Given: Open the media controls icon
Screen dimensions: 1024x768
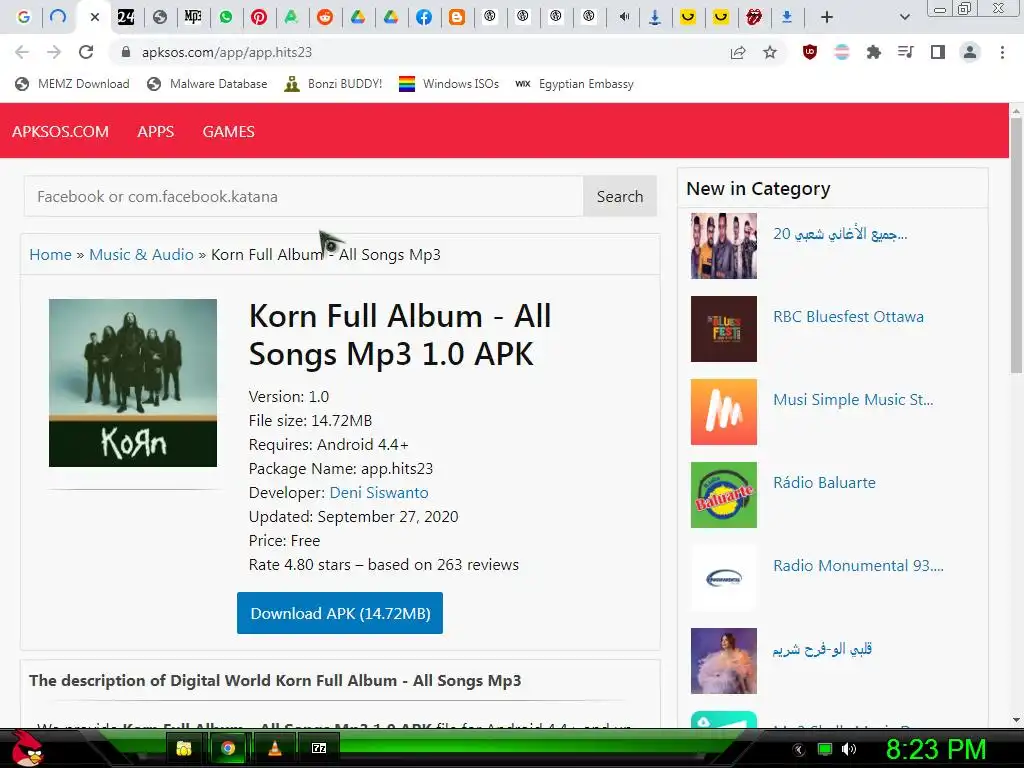Looking at the screenshot, I should point(905,52).
